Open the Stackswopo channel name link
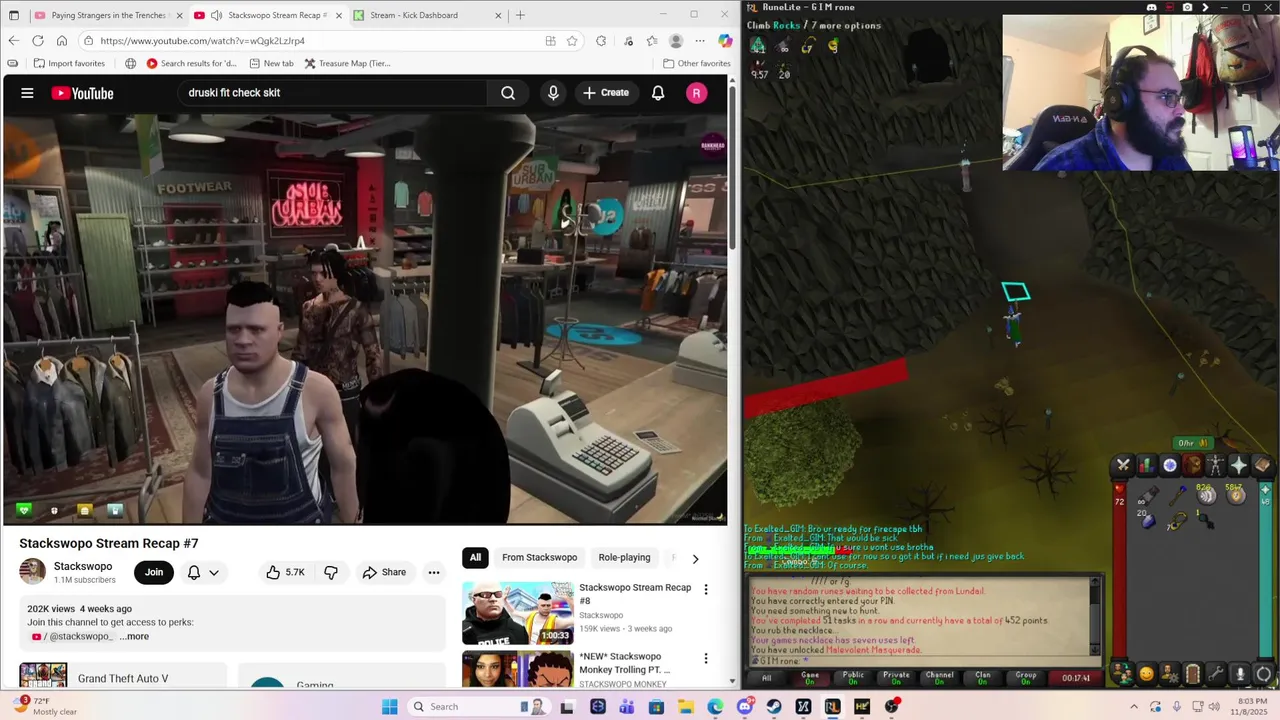The image size is (1280, 720). tap(83, 566)
